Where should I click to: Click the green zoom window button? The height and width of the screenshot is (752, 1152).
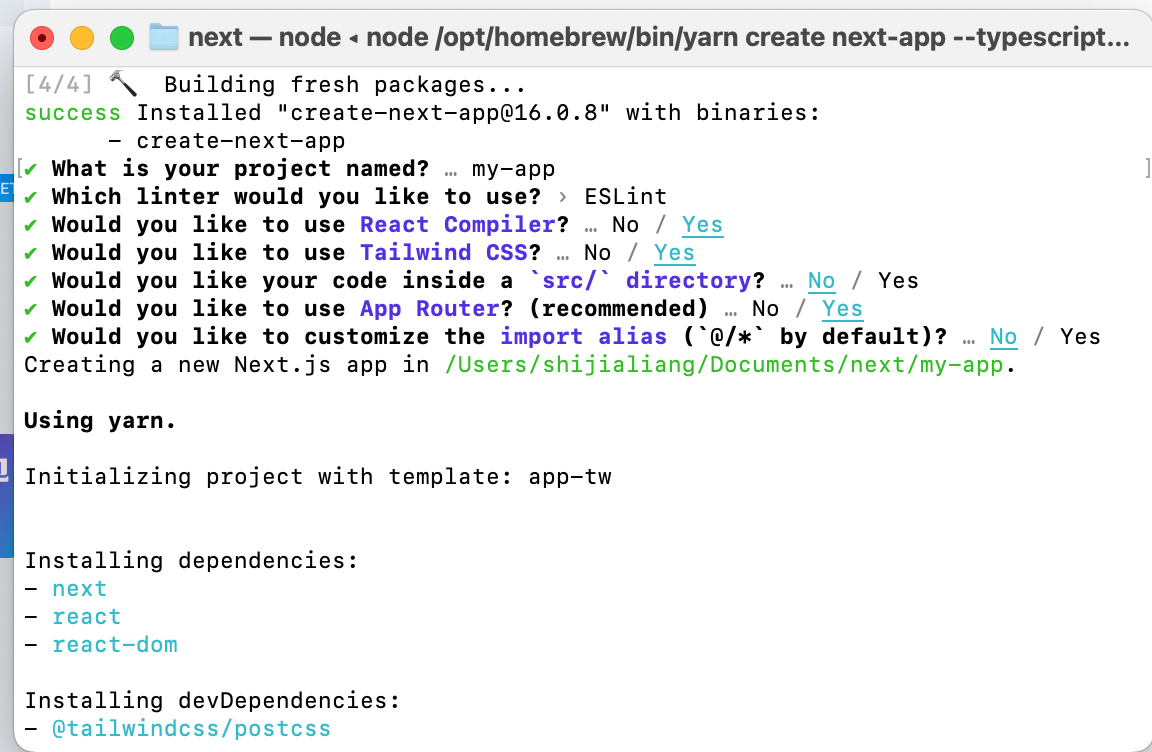pos(122,37)
